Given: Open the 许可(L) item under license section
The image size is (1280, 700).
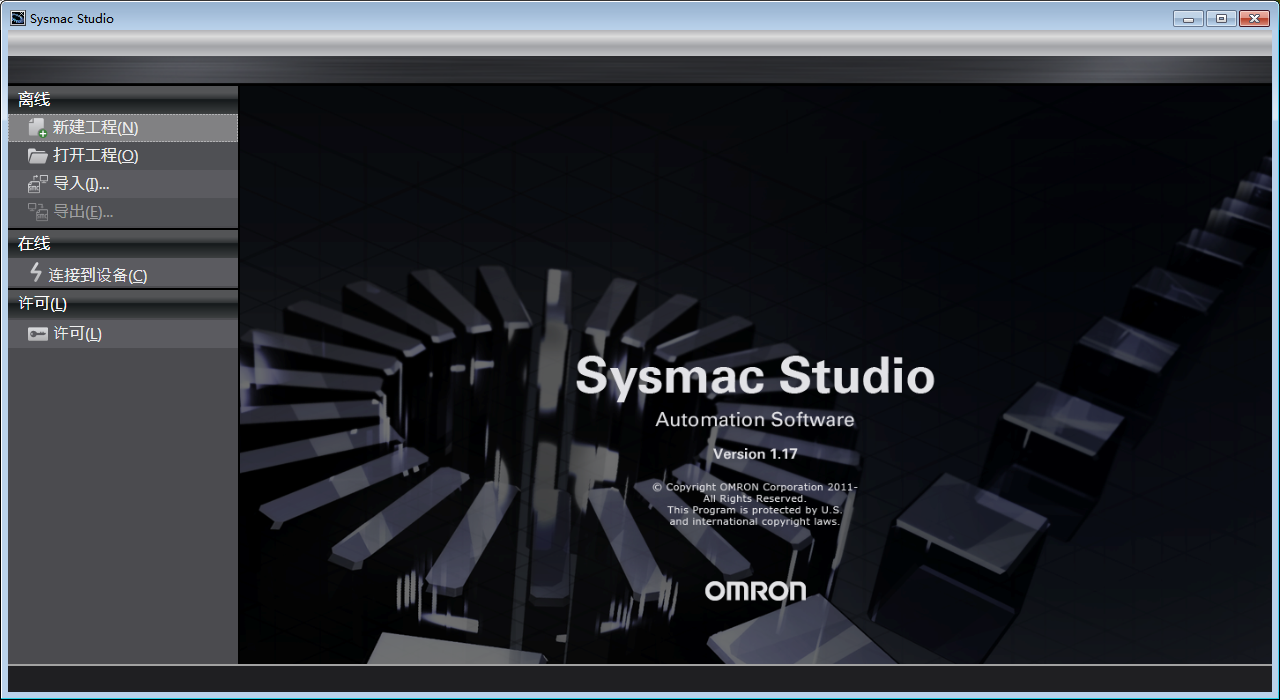Looking at the screenshot, I should click(x=77, y=334).
